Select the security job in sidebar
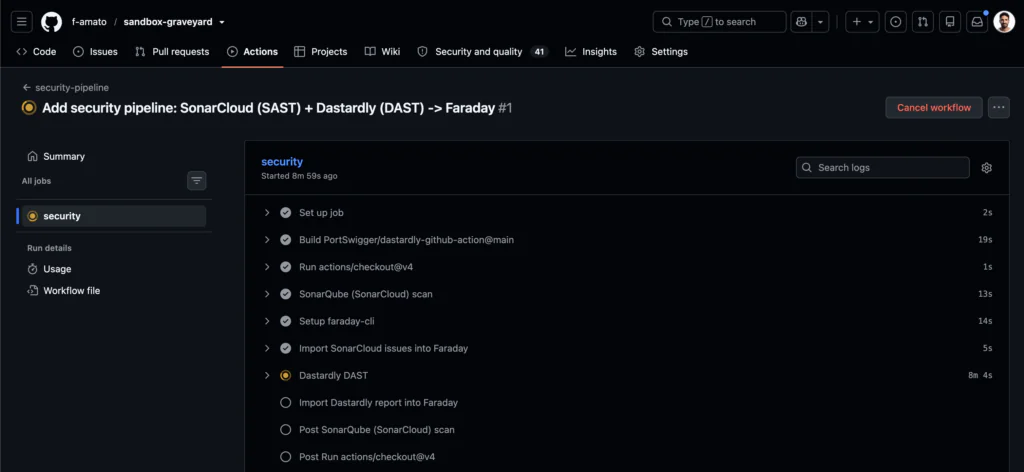1024x472 pixels. coord(114,216)
